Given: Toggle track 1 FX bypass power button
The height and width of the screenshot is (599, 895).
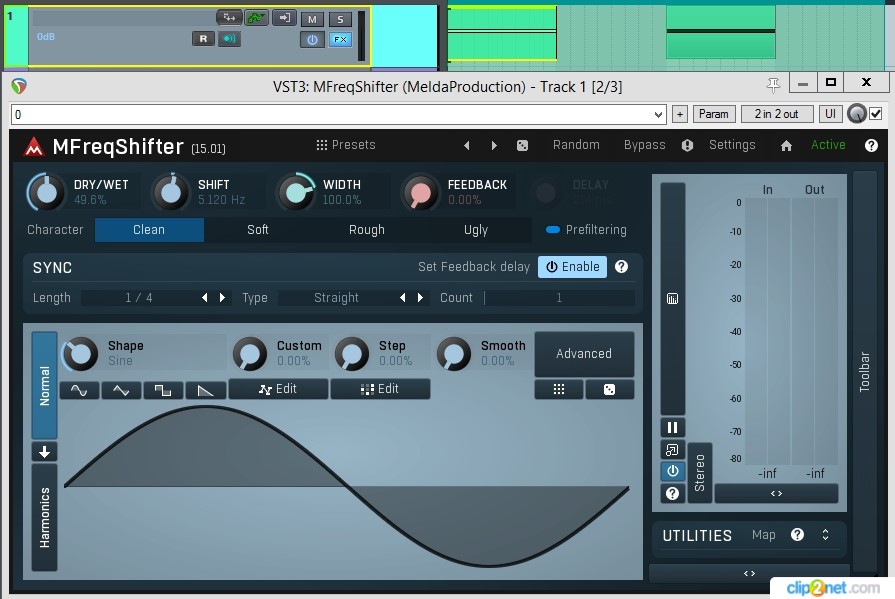Looking at the screenshot, I should 312,40.
